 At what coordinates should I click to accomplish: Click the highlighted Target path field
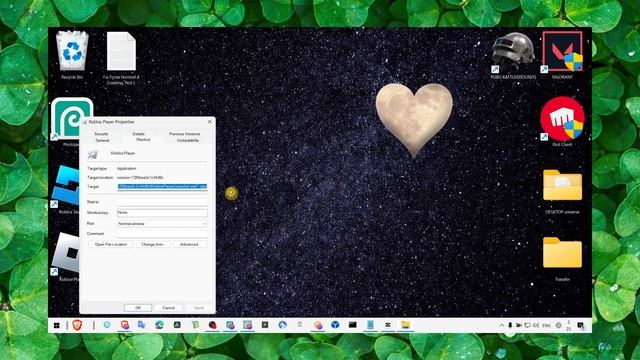[162, 187]
